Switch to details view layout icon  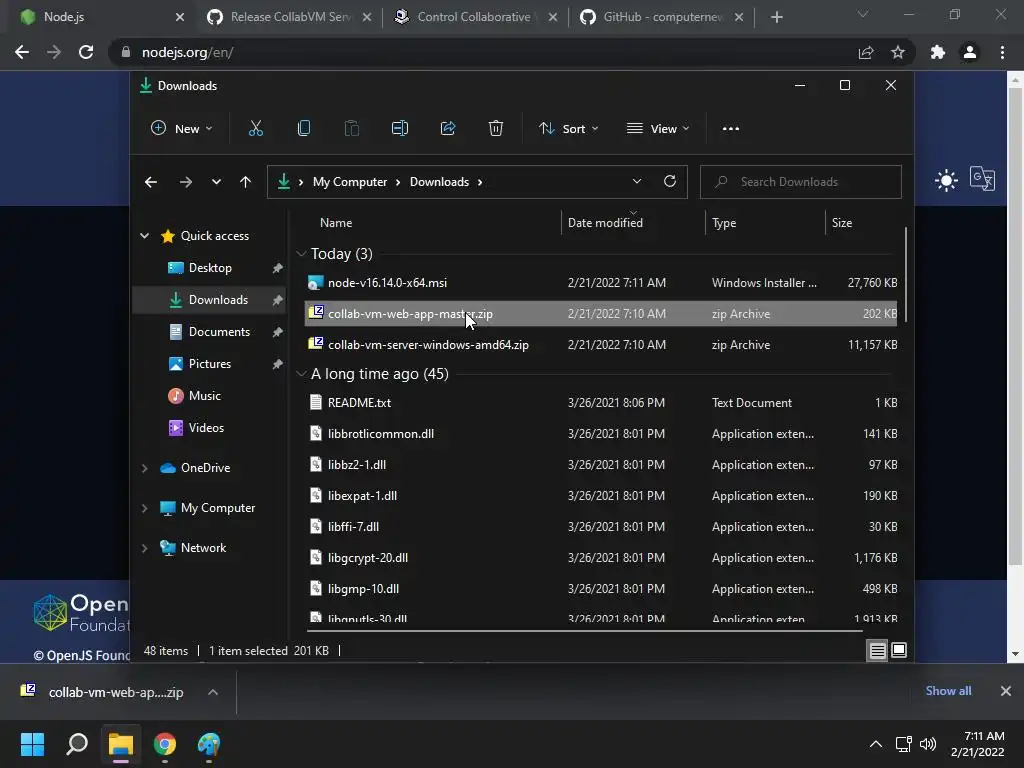click(x=878, y=650)
